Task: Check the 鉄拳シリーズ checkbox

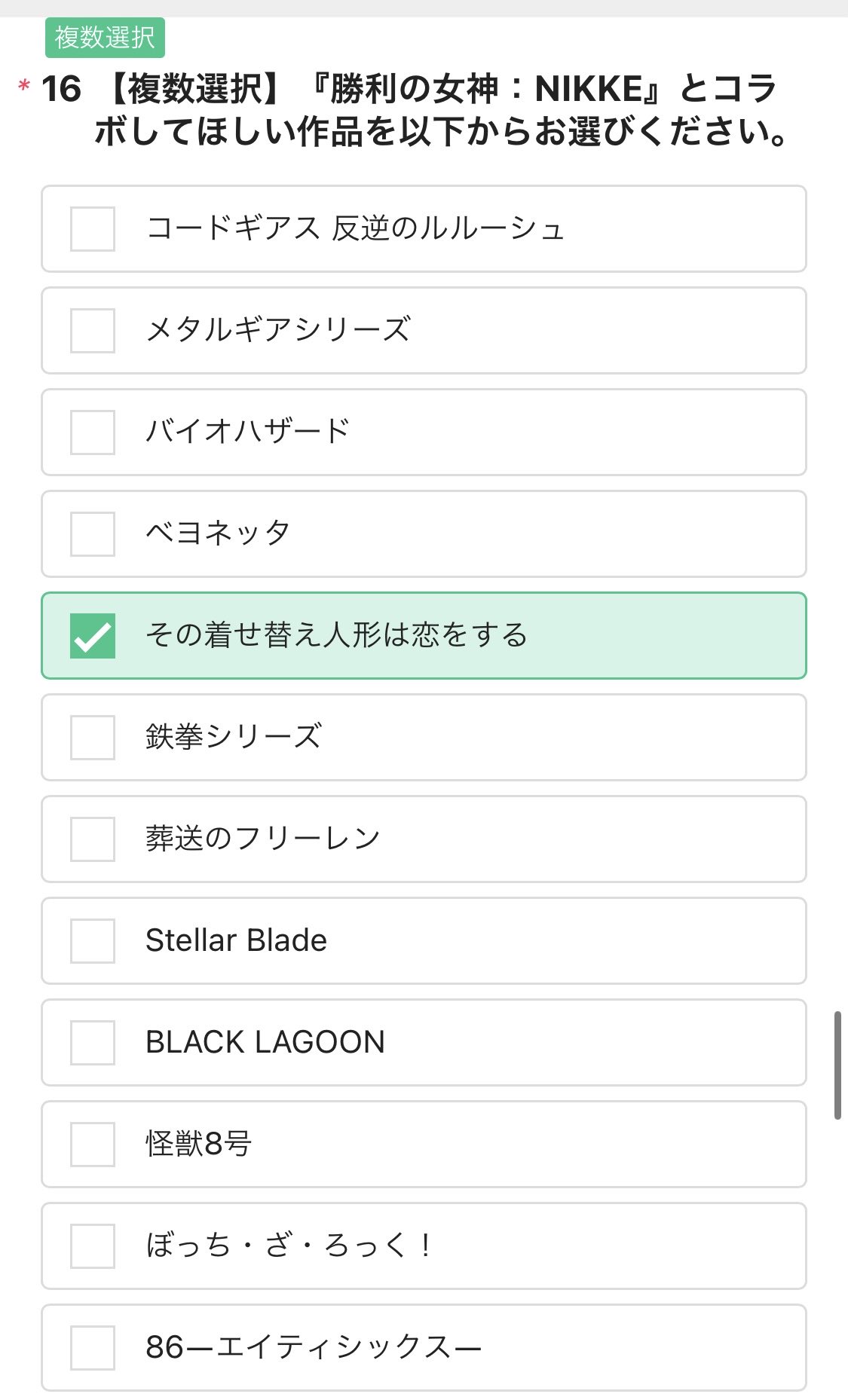Action: (93, 738)
